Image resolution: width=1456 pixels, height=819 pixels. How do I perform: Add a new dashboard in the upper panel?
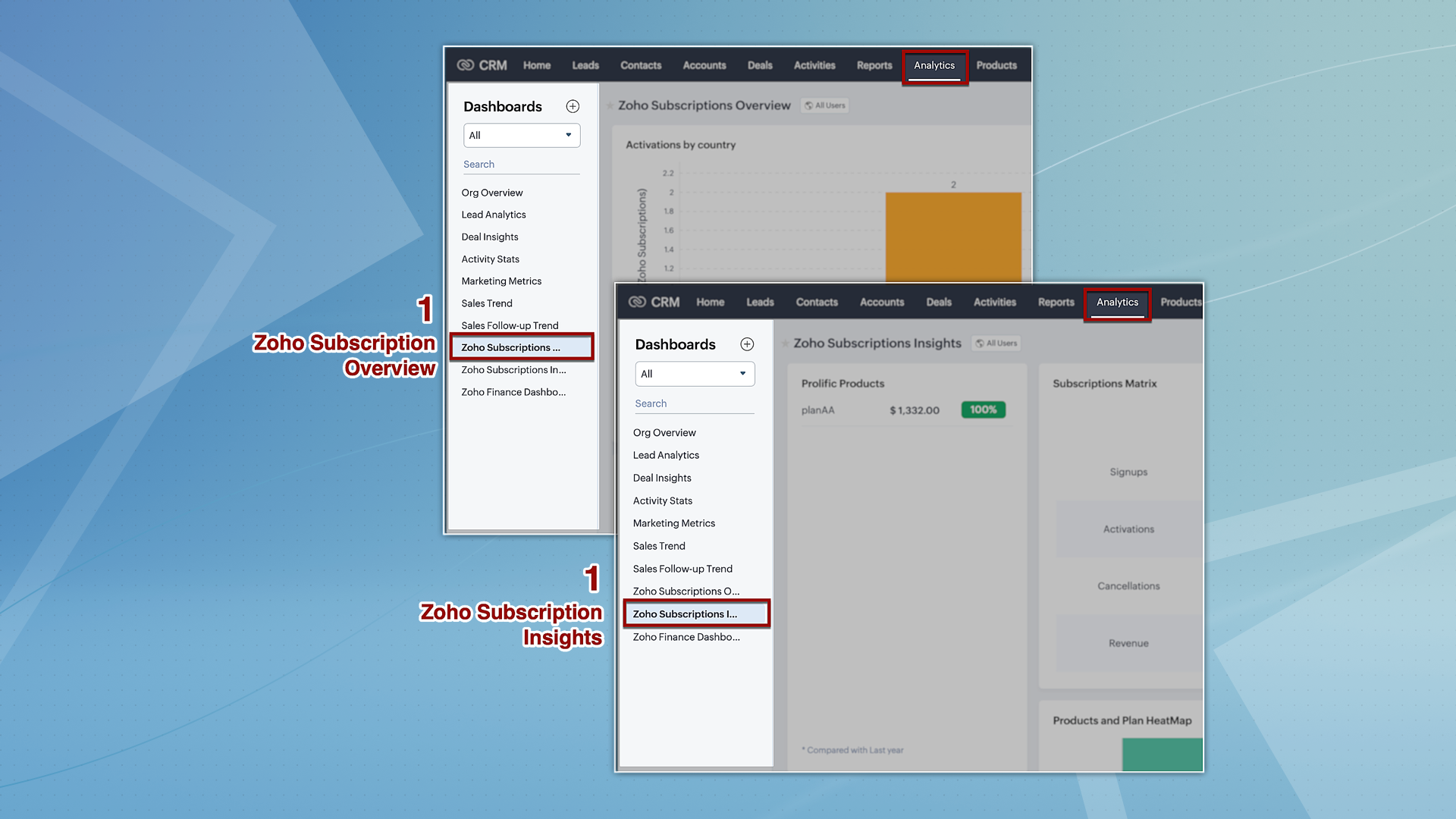pos(573,106)
